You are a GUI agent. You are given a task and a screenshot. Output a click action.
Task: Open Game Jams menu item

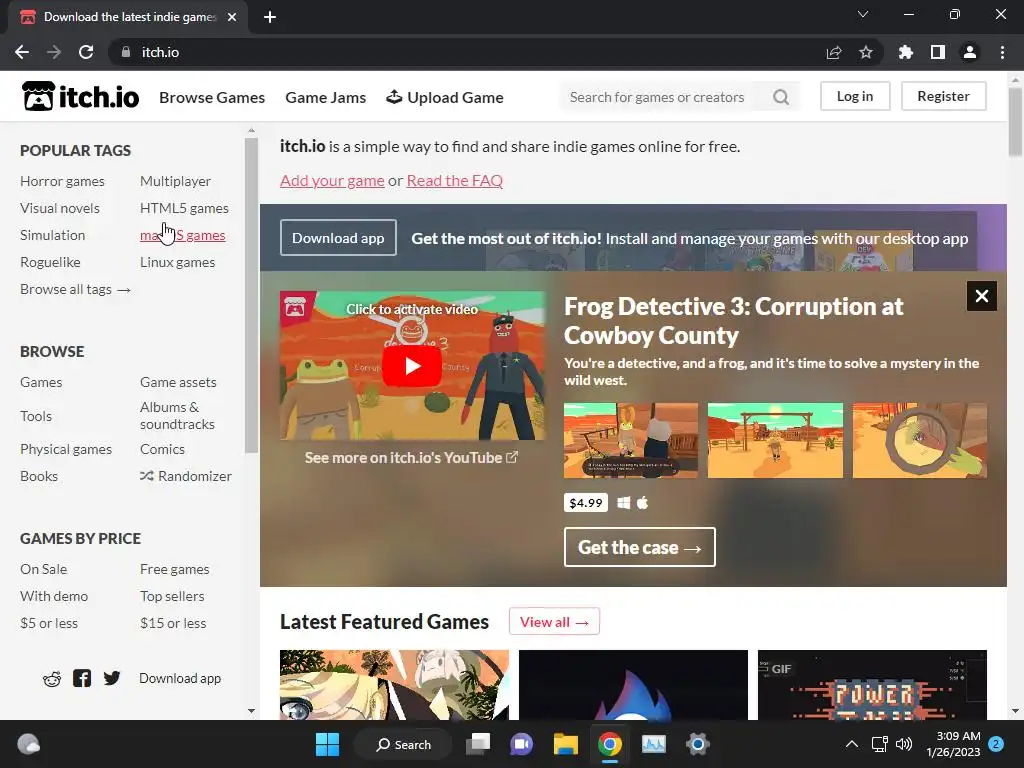pos(325,97)
